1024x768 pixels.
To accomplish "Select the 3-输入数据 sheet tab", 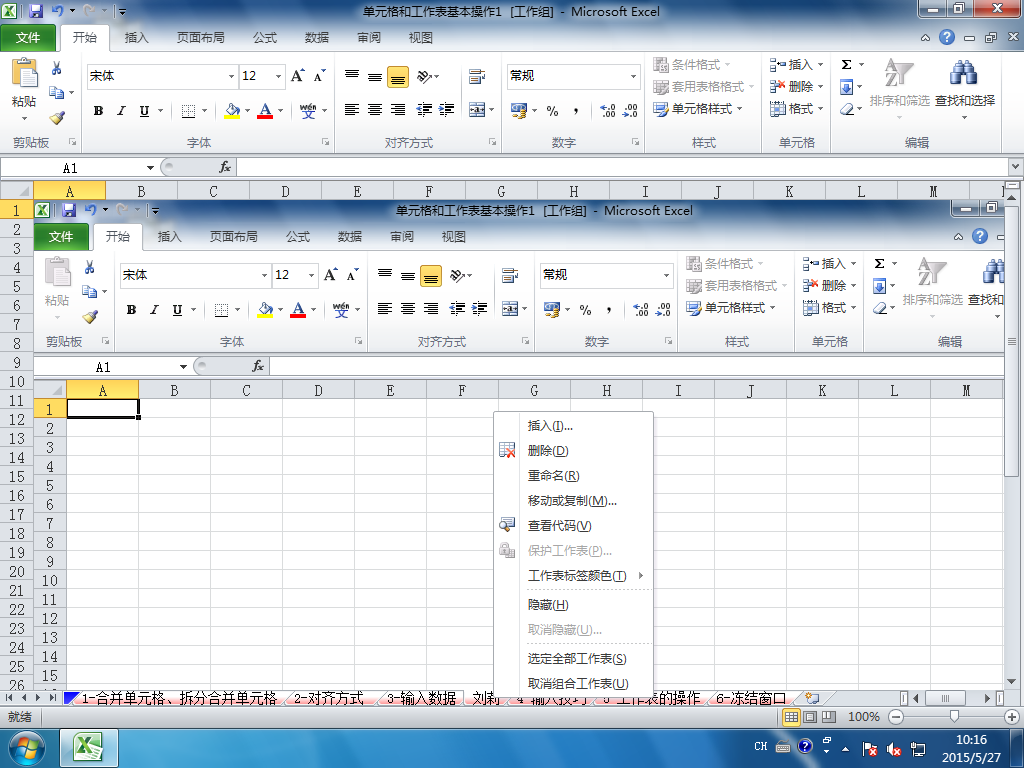I will point(421,699).
